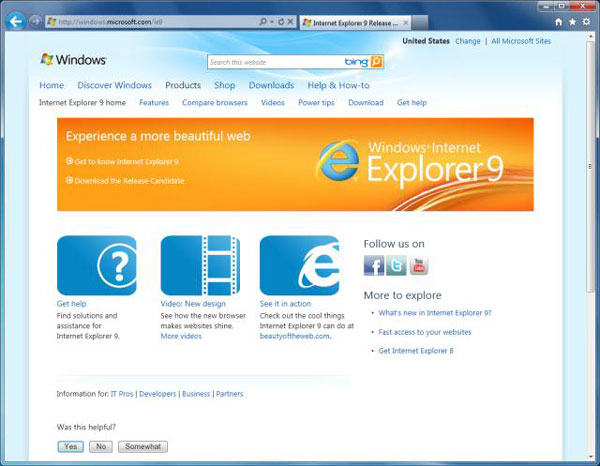Open What's new in Internet Explorer 9?
This screenshot has width=600, height=466.
tap(435, 313)
